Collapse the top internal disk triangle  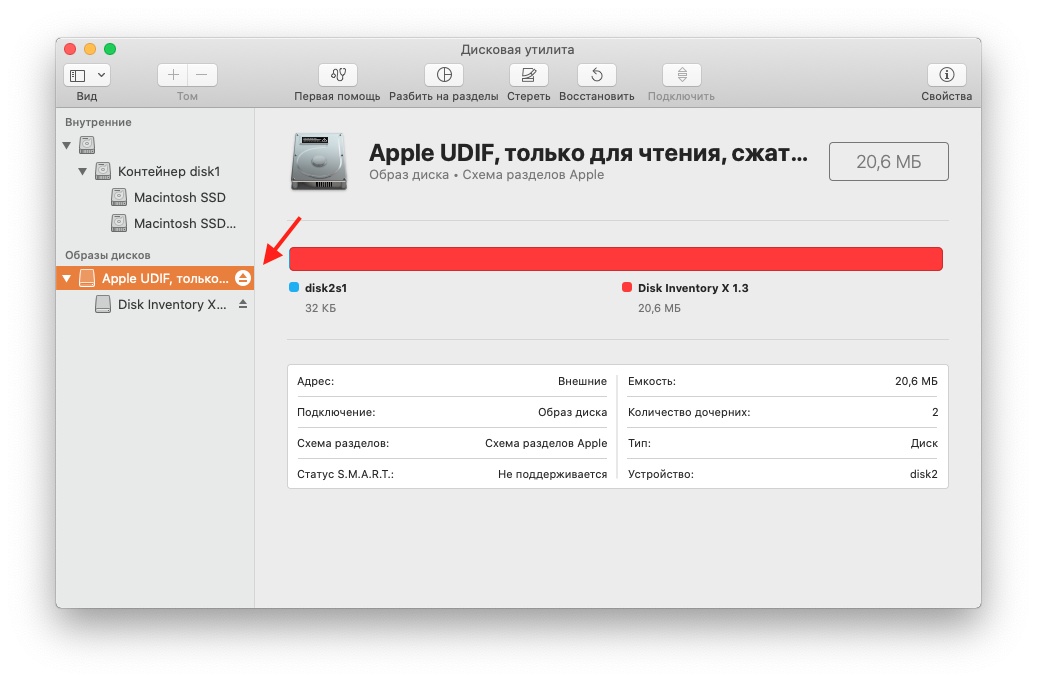click(x=66, y=145)
